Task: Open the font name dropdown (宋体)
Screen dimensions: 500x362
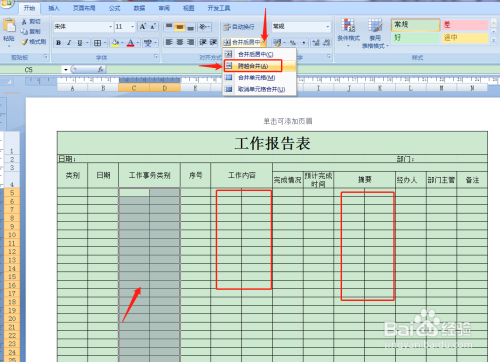Action: (x=111, y=27)
